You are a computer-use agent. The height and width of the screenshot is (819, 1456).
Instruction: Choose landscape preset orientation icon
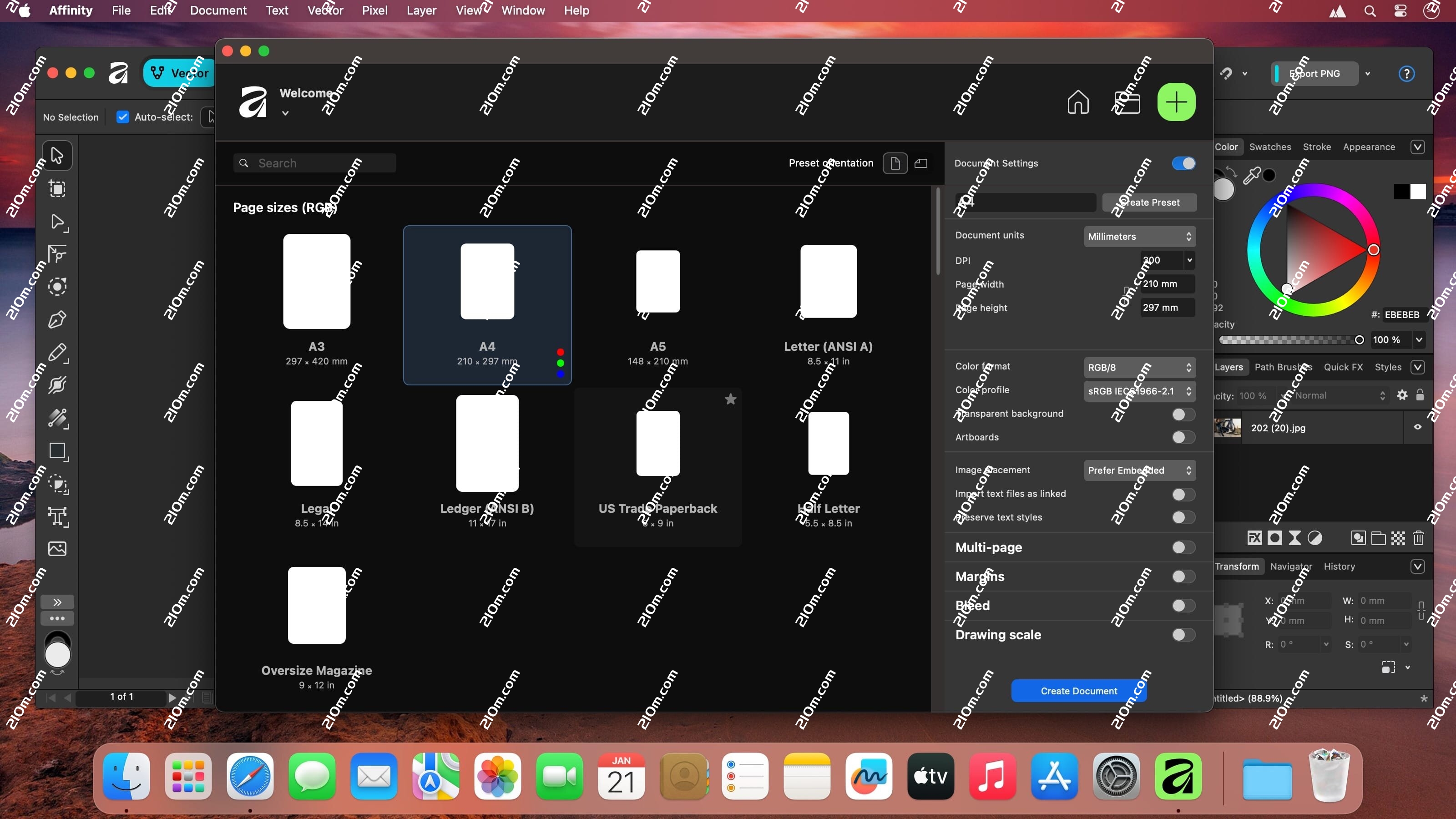pos(921,163)
